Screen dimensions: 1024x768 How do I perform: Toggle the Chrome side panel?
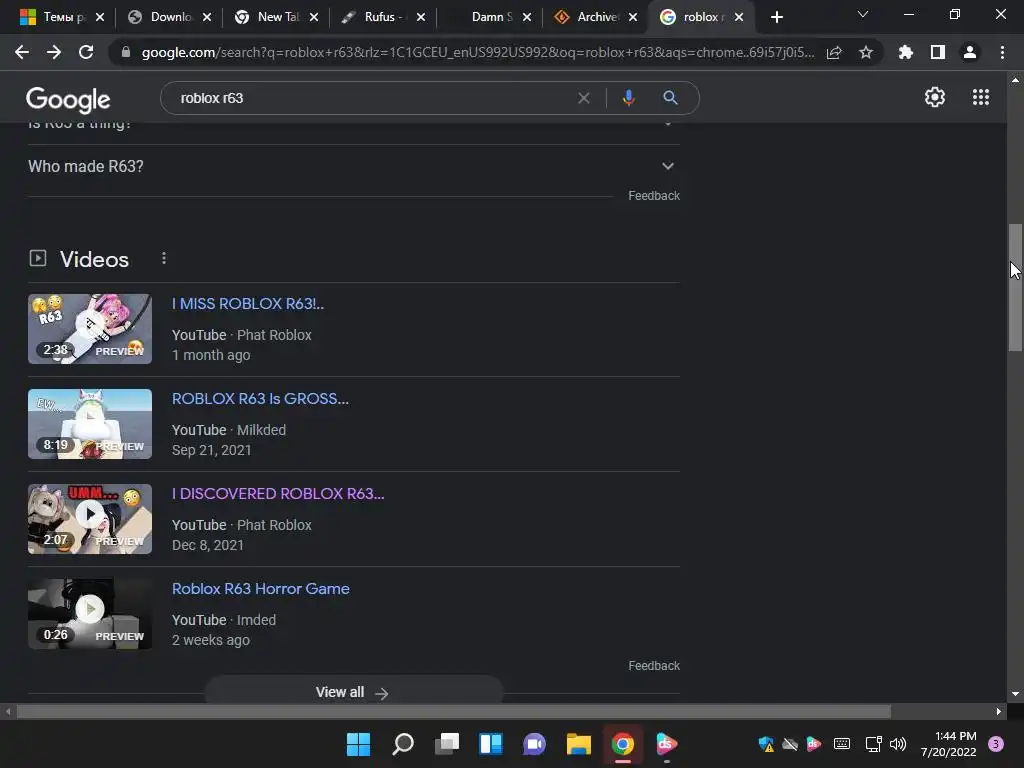938,52
